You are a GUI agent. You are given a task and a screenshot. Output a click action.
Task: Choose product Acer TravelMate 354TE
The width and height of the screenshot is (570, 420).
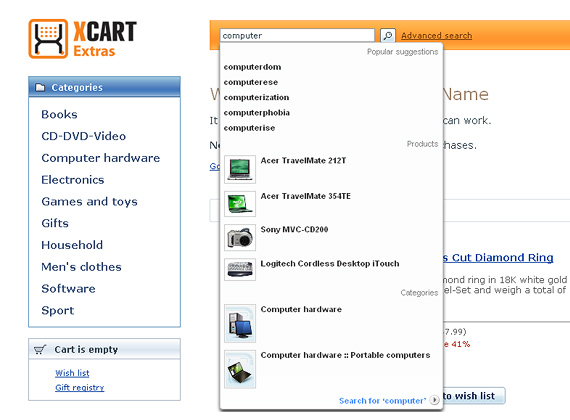(305, 196)
